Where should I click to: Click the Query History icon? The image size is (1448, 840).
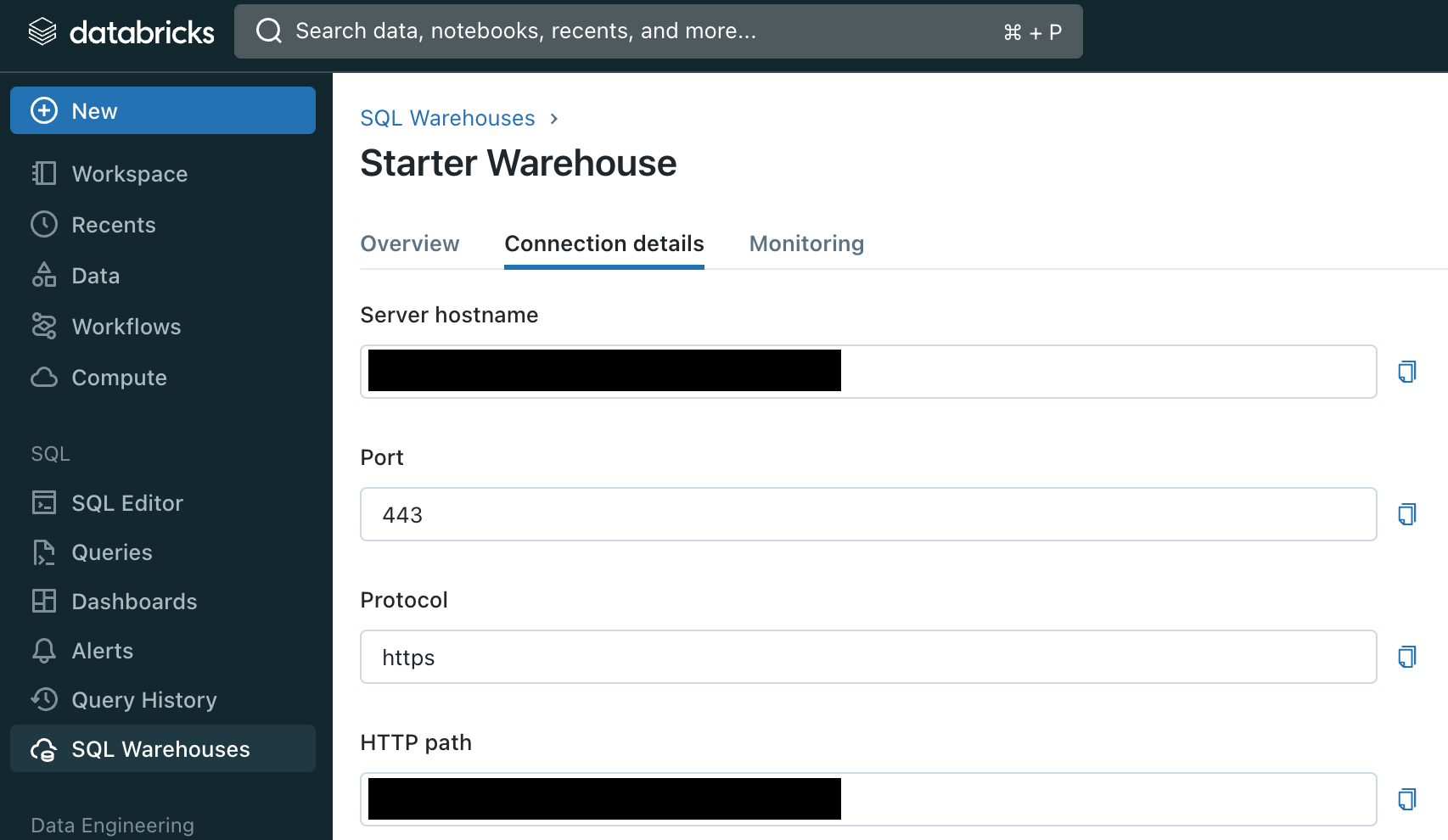(44, 699)
